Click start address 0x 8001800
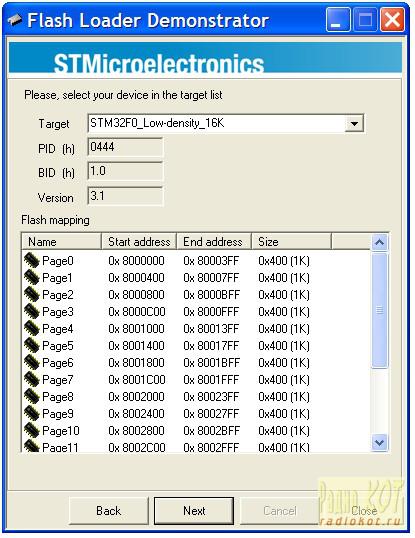Screen dimensions: 415x538 coord(137,363)
